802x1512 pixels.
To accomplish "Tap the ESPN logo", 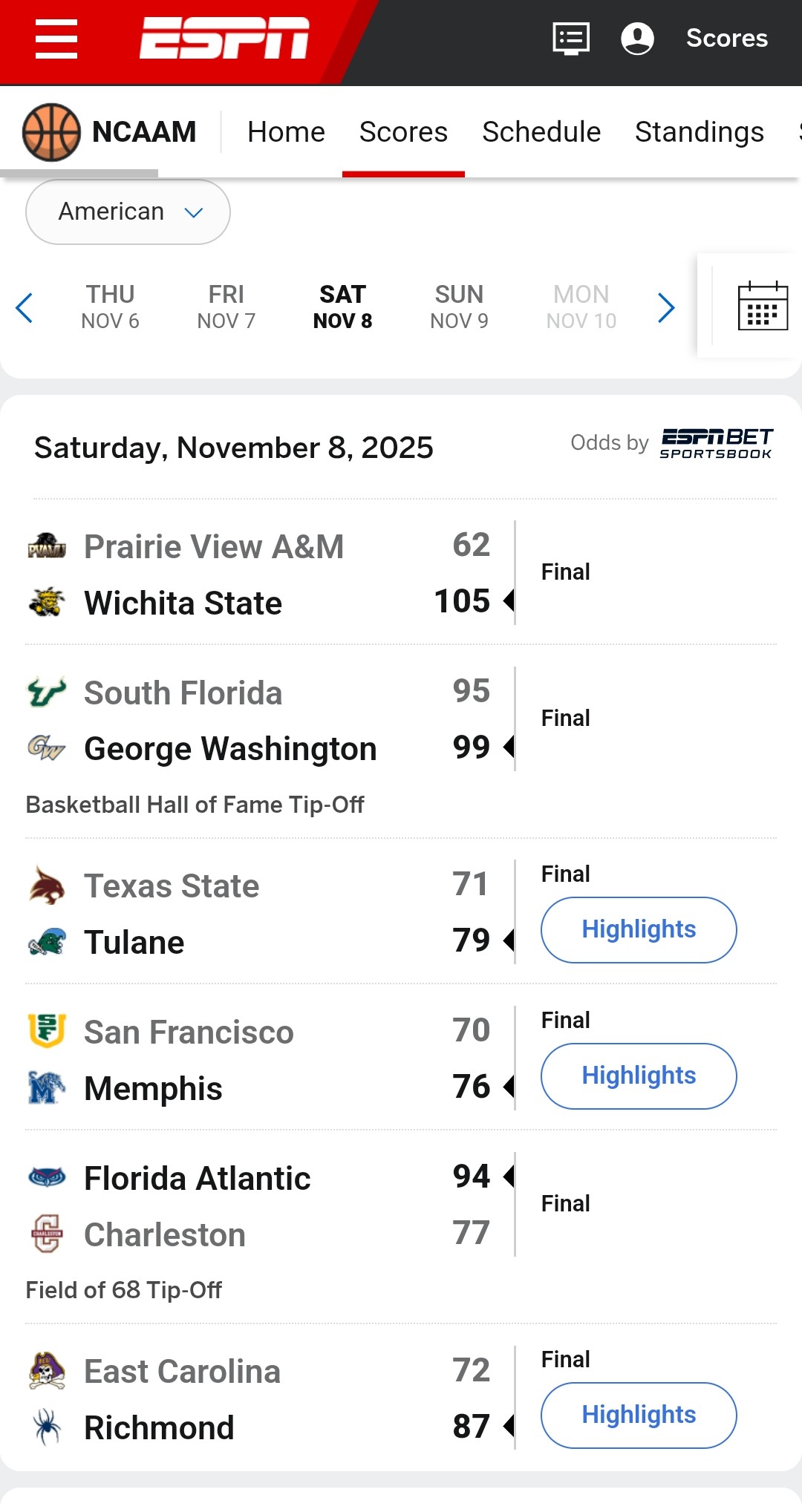I will [224, 38].
